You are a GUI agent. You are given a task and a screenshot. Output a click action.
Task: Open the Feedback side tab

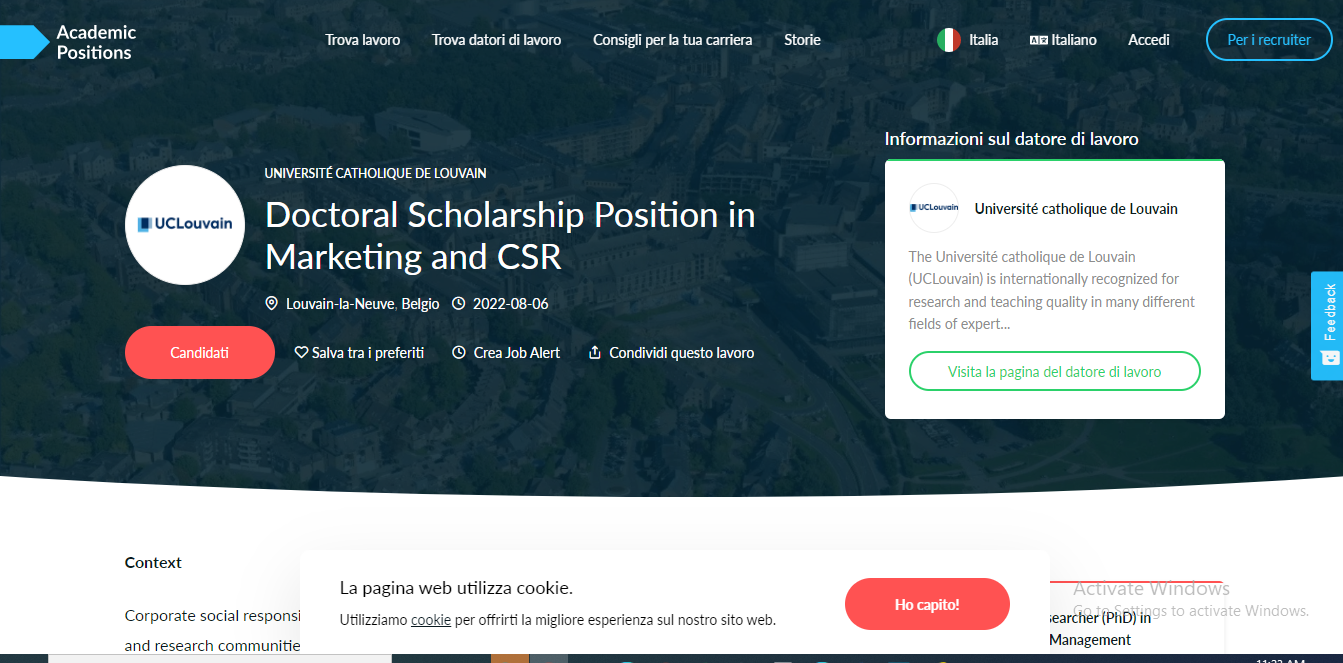pos(1328,325)
